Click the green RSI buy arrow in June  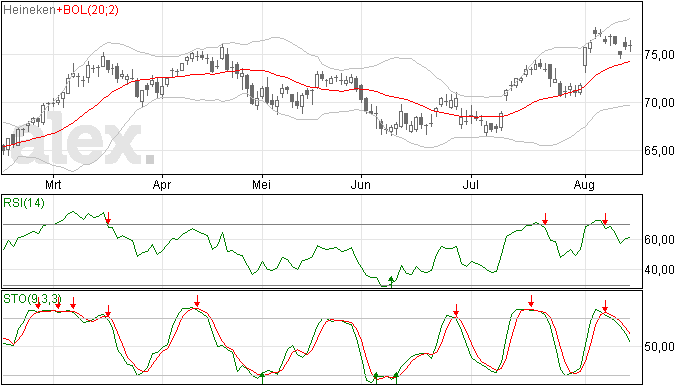pyautogui.click(x=391, y=282)
